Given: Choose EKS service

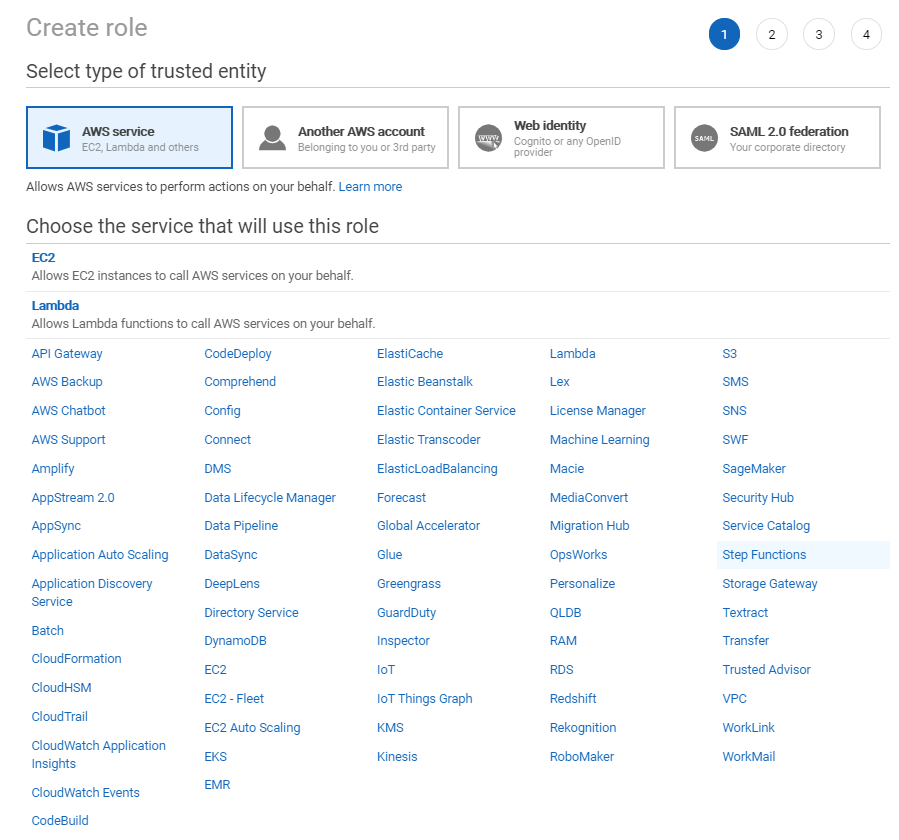Looking at the screenshot, I should pos(216,756).
